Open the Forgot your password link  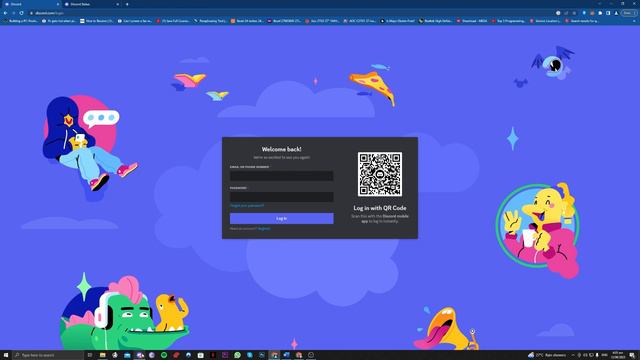[247, 206]
